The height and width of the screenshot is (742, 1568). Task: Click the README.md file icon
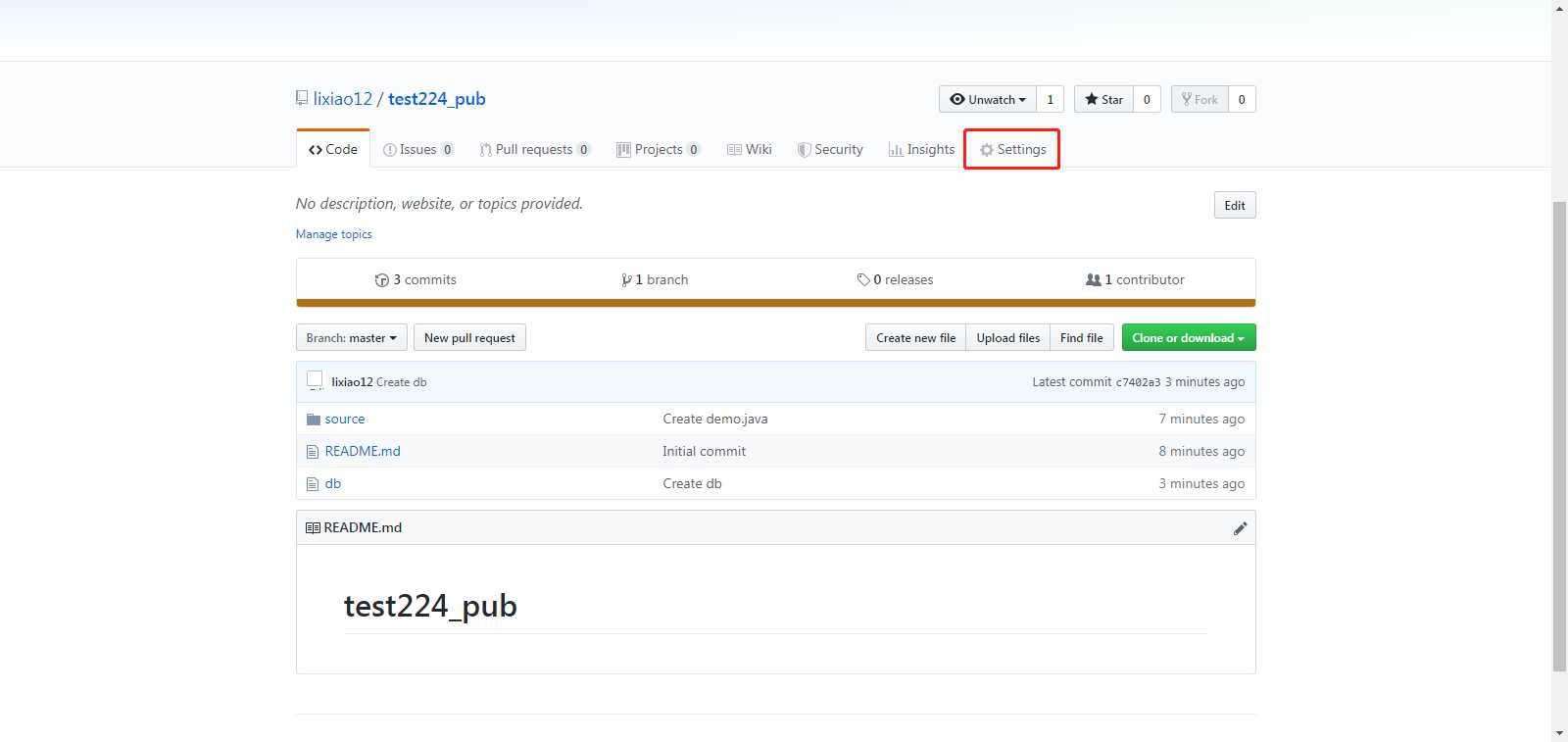[x=313, y=452]
